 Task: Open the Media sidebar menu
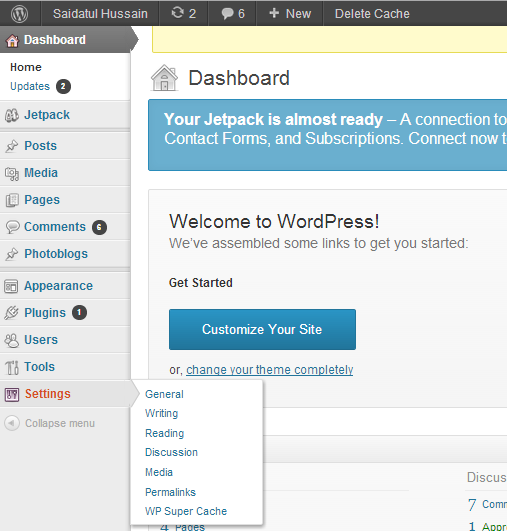click(41, 173)
